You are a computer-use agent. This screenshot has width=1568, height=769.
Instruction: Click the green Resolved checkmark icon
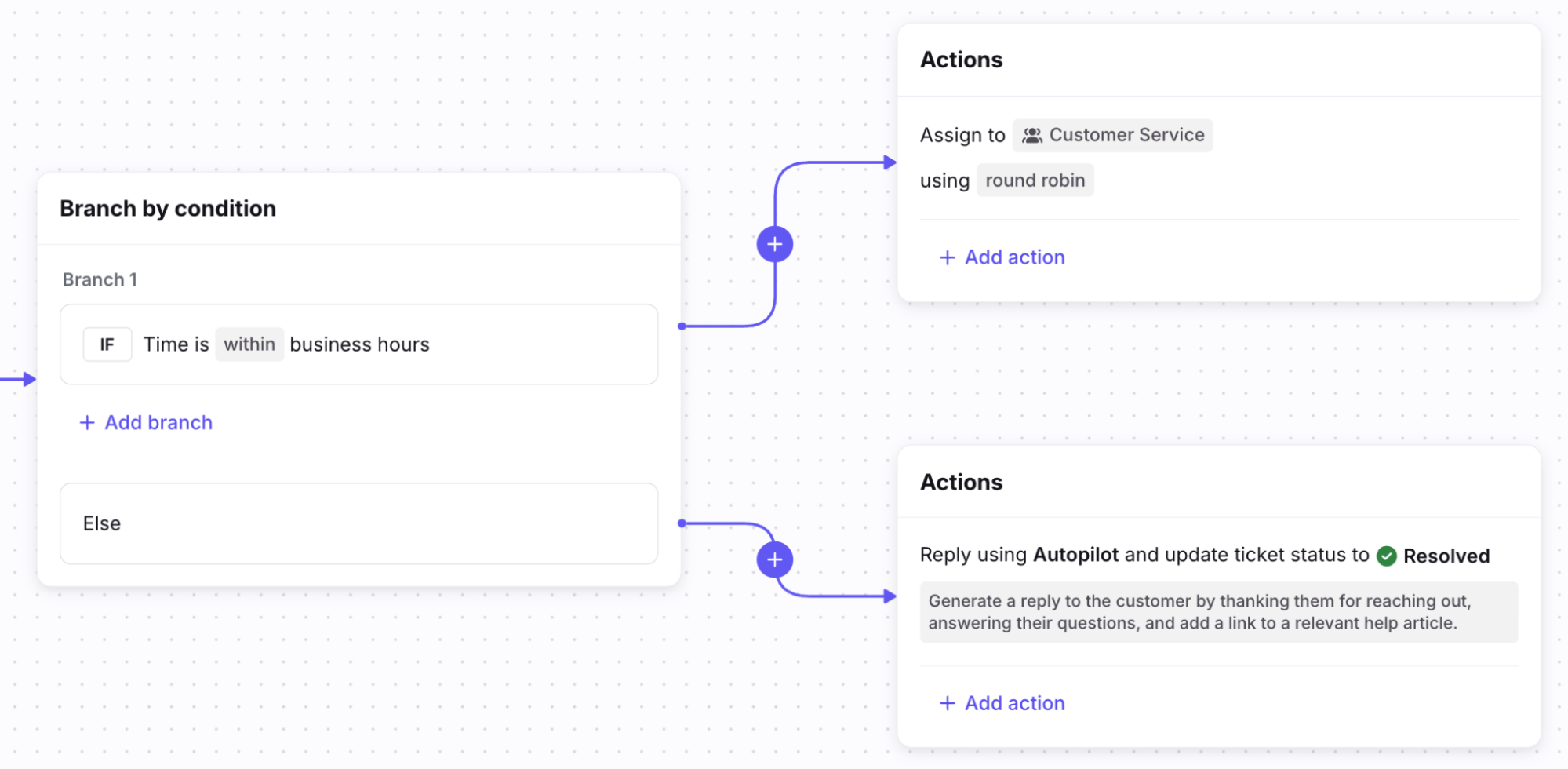1386,556
